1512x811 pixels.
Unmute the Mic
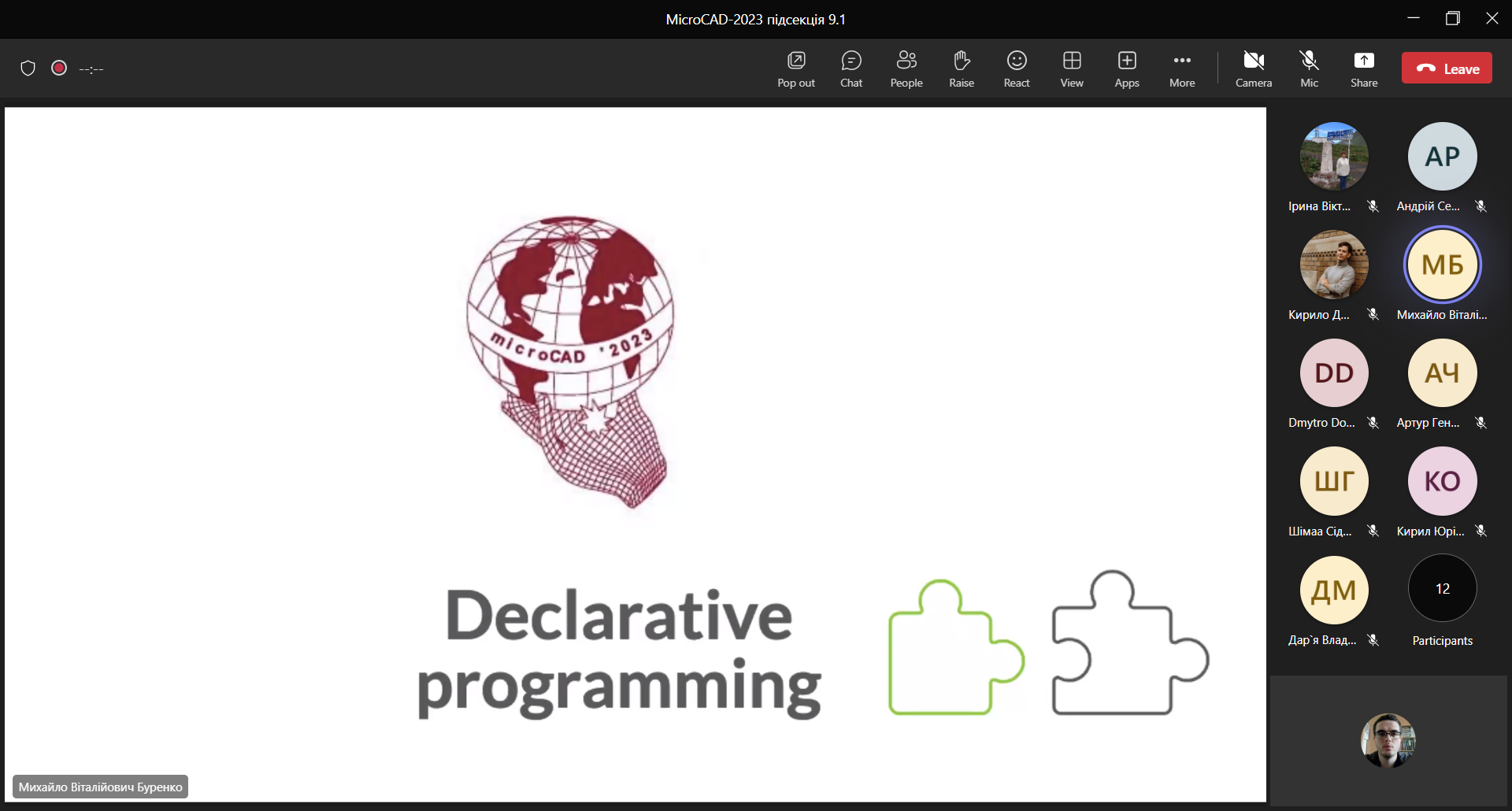coord(1309,69)
